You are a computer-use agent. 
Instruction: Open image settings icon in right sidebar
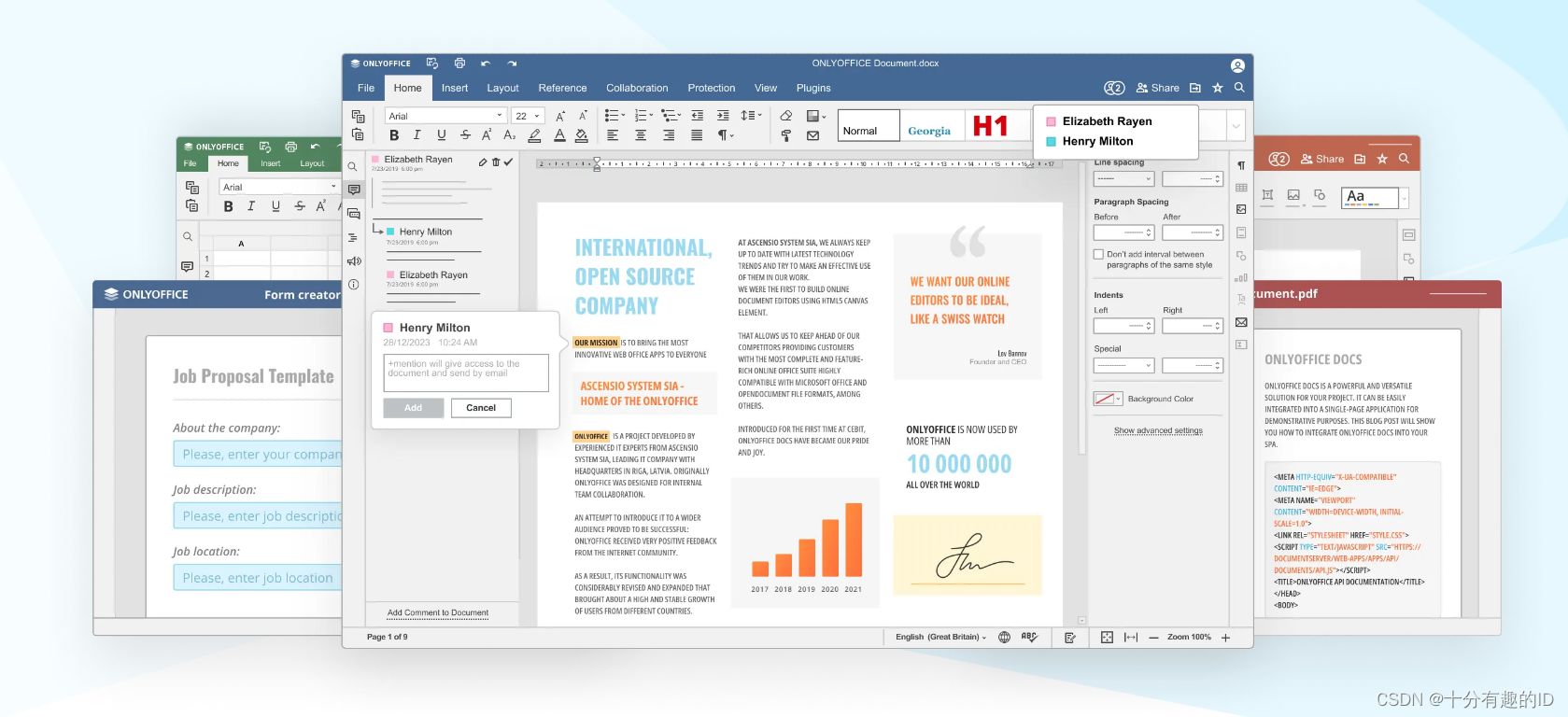1241,210
